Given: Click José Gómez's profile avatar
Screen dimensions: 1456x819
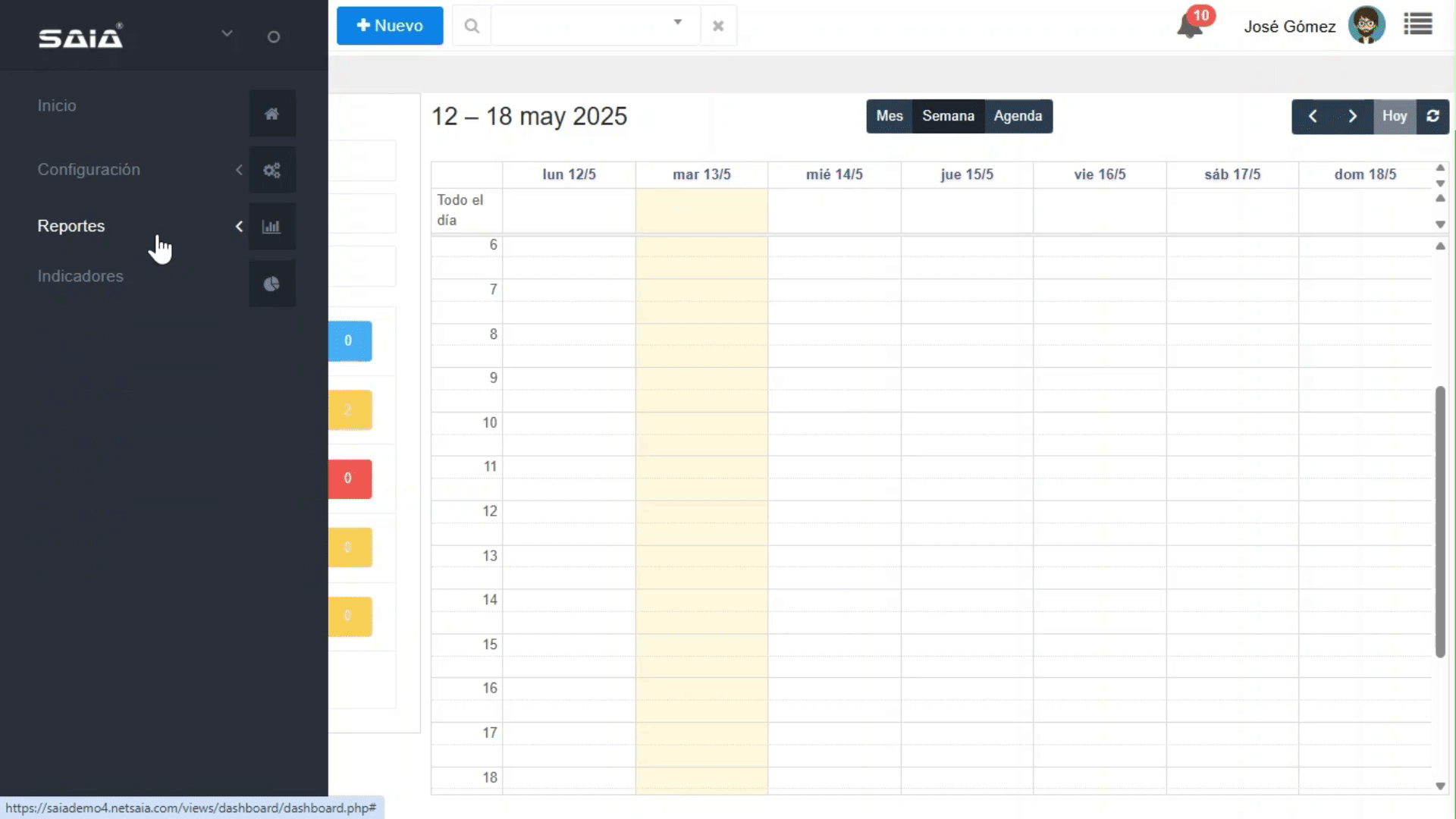Looking at the screenshot, I should click(1367, 26).
